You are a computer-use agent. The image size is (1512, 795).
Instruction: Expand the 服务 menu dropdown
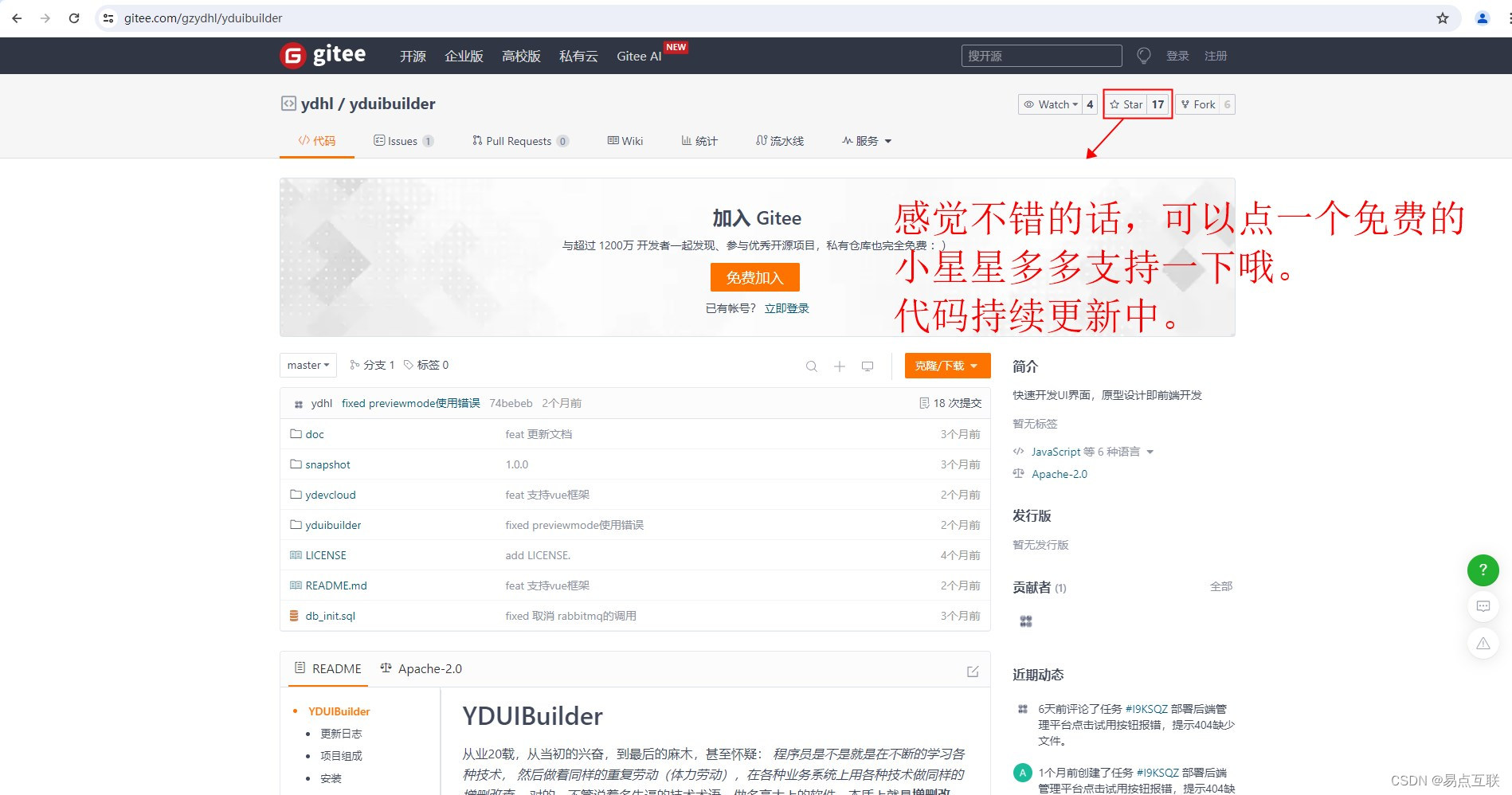click(867, 141)
